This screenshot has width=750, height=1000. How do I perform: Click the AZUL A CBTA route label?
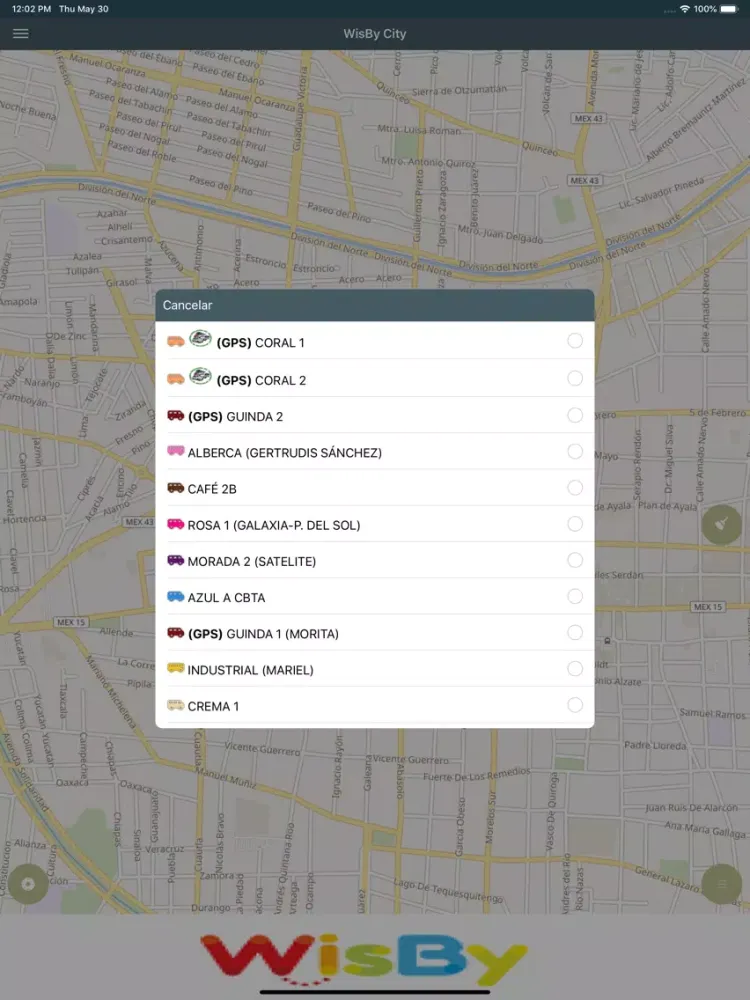[226, 598]
